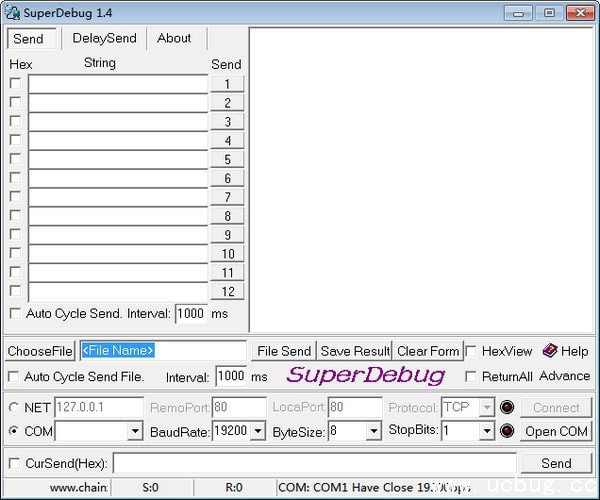The height and width of the screenshot is (500, 600).
Task: Select the NET radio button
Action: coord(14,407)
